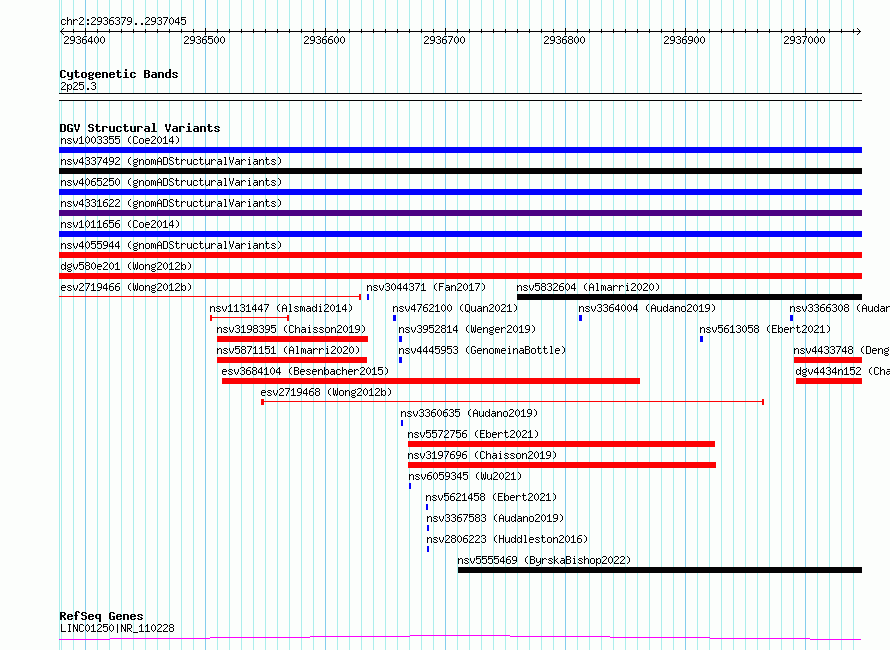
Task: Select the red bar under nsv5572756
Action: coord(561,444)
